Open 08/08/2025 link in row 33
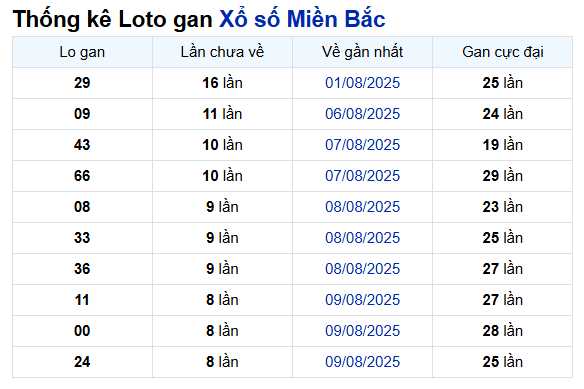Viewport: 584px width, 389px height. point(362,238)
